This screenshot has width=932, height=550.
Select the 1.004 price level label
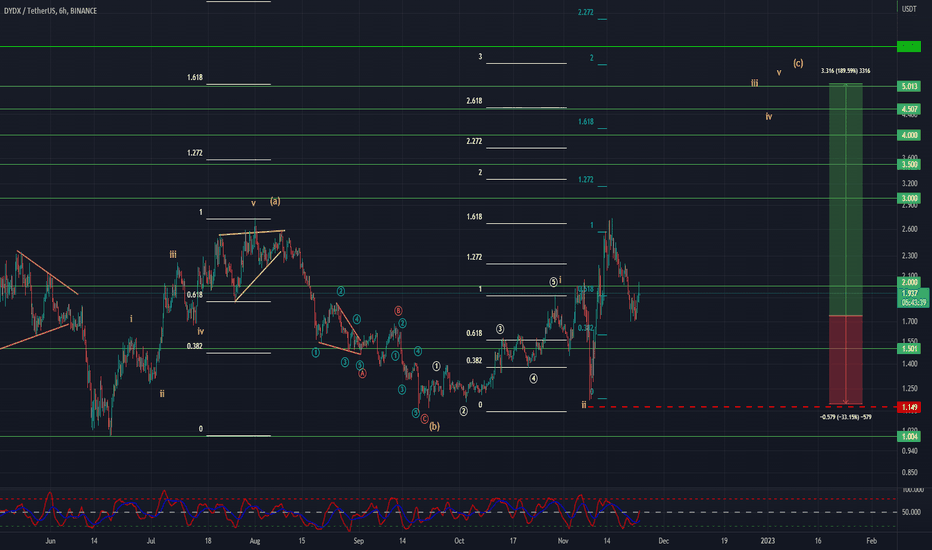[x=909, y=436]
